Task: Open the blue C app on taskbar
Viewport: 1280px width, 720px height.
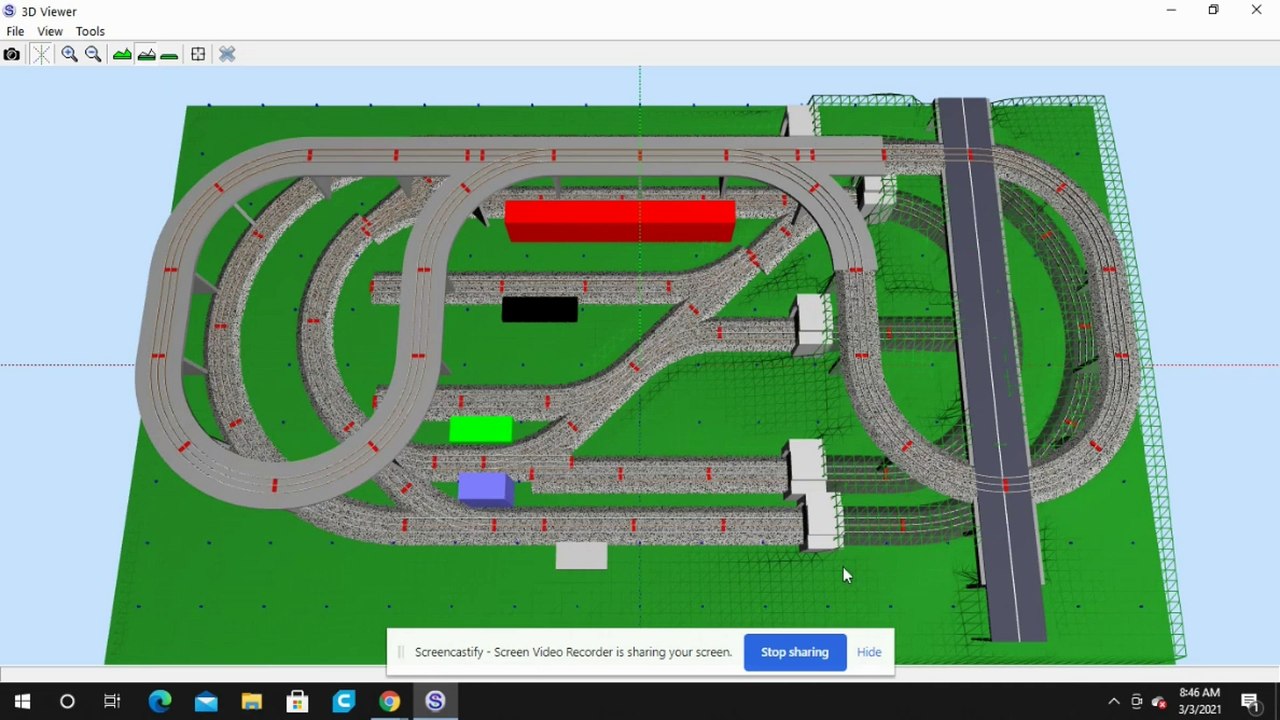Action: pyautogui.click(x=343, y=702)
